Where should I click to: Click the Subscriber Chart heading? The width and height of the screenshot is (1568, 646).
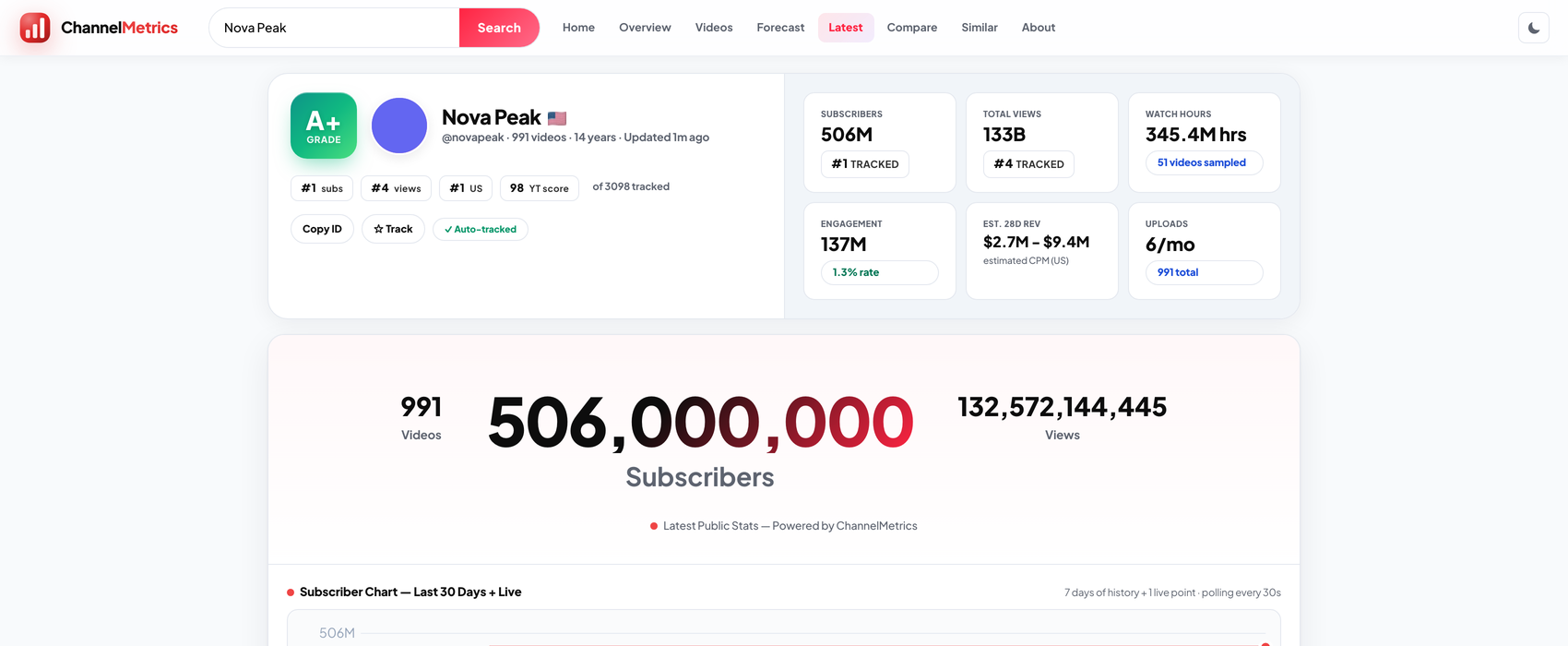click(x=410, y=592)
